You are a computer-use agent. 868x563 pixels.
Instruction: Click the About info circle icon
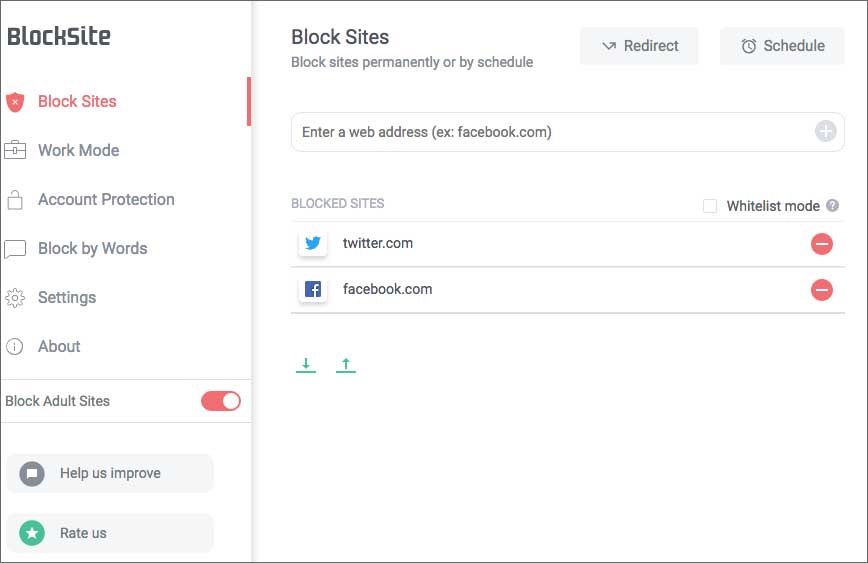[x=14, y=347]
